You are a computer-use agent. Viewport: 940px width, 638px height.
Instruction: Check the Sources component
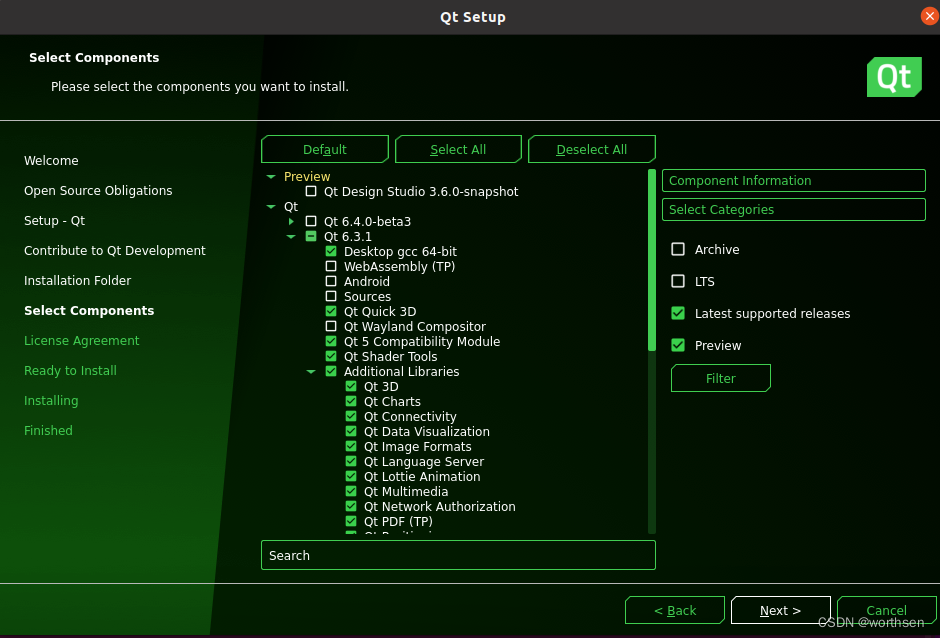[331, 296]
